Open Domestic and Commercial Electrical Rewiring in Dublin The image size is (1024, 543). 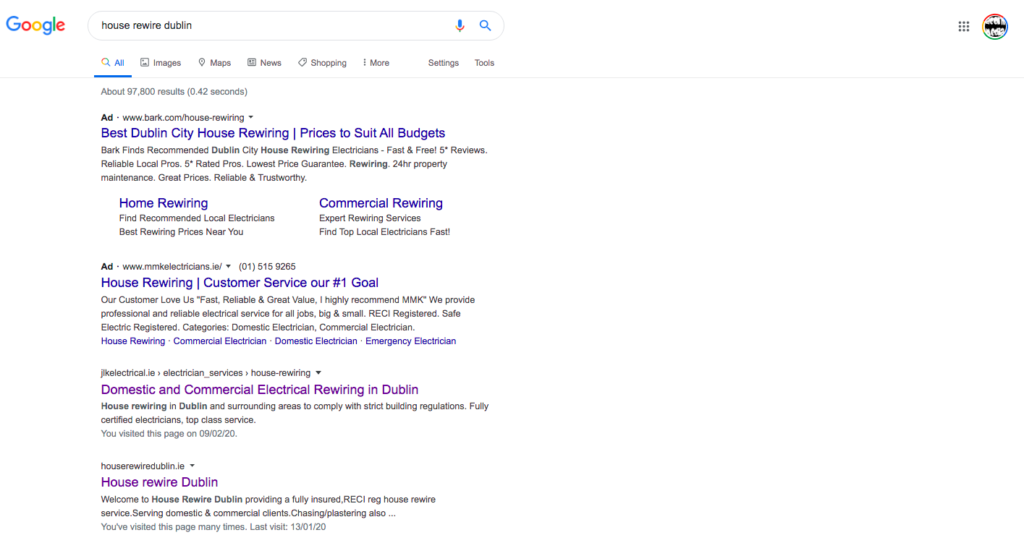coord(259,390)
